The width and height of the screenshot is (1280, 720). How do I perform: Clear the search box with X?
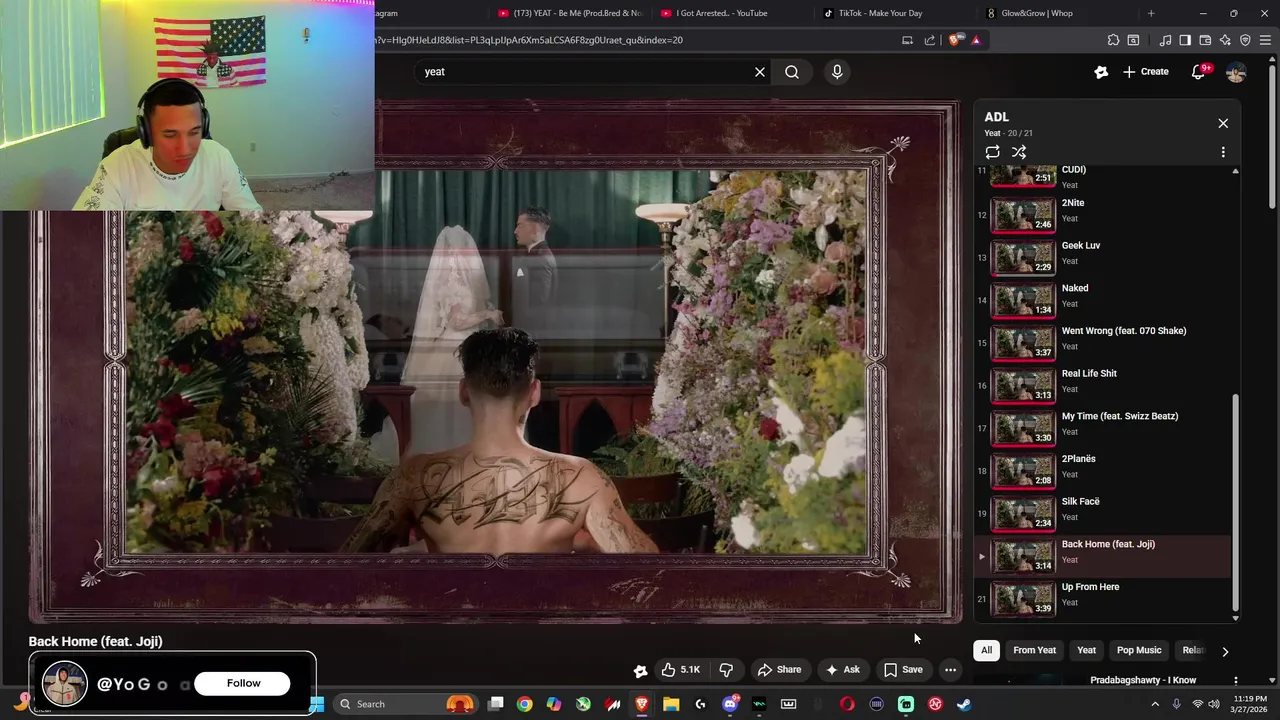point(760,72)
